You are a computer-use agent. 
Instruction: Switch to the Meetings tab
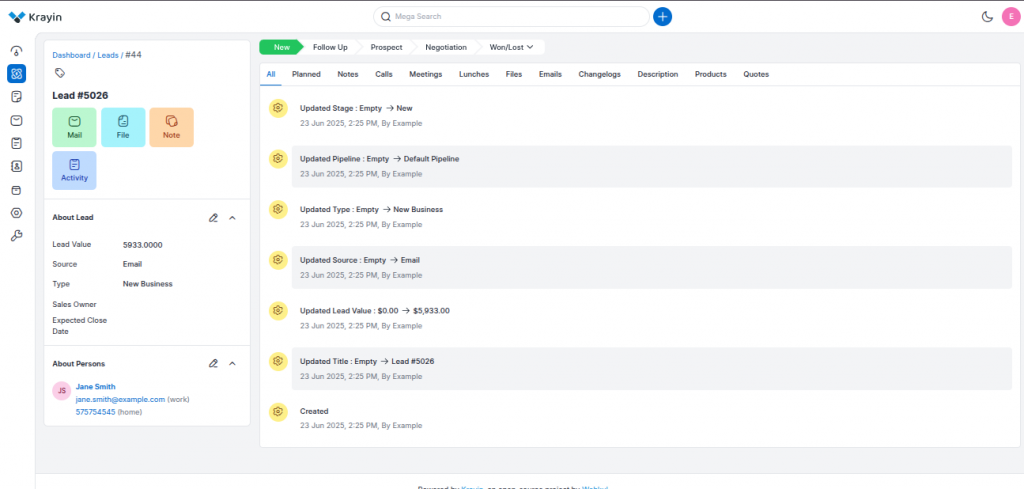click(426, 74)
